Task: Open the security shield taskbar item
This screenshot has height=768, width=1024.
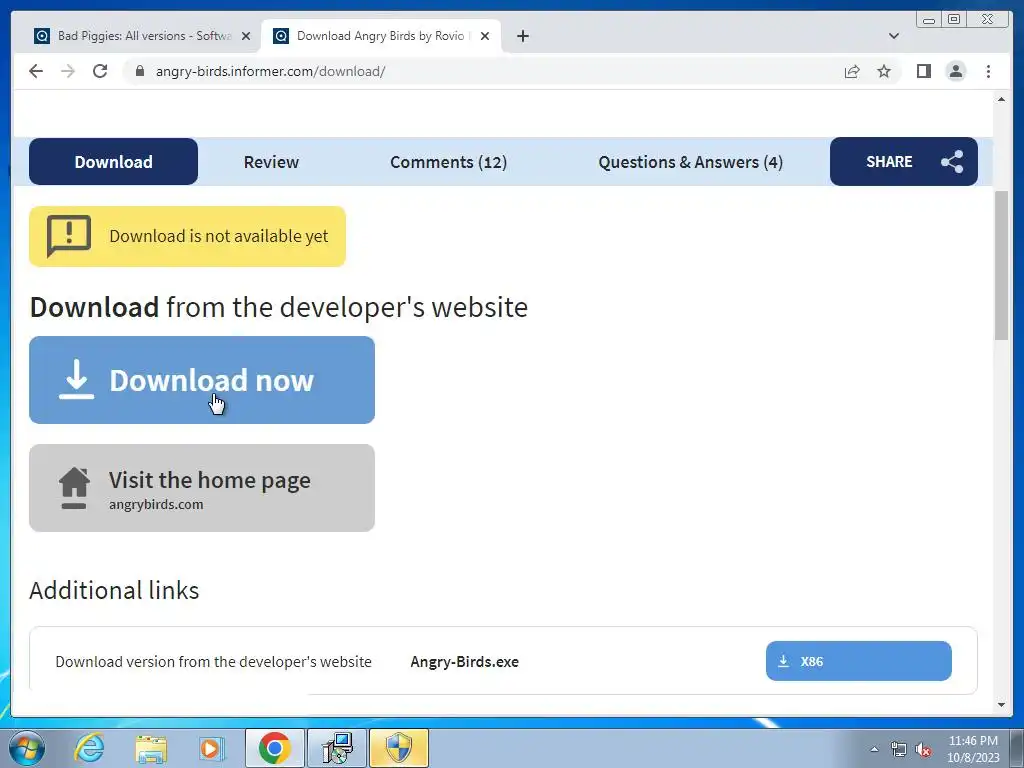Action: (399, 748)
